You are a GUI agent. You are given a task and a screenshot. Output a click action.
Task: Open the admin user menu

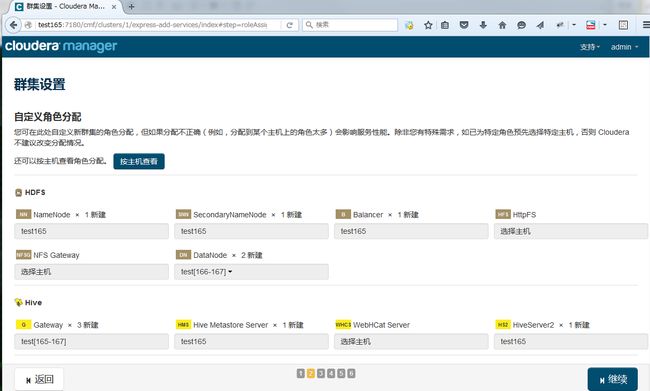pyautogui.click(x=624, y=47)
